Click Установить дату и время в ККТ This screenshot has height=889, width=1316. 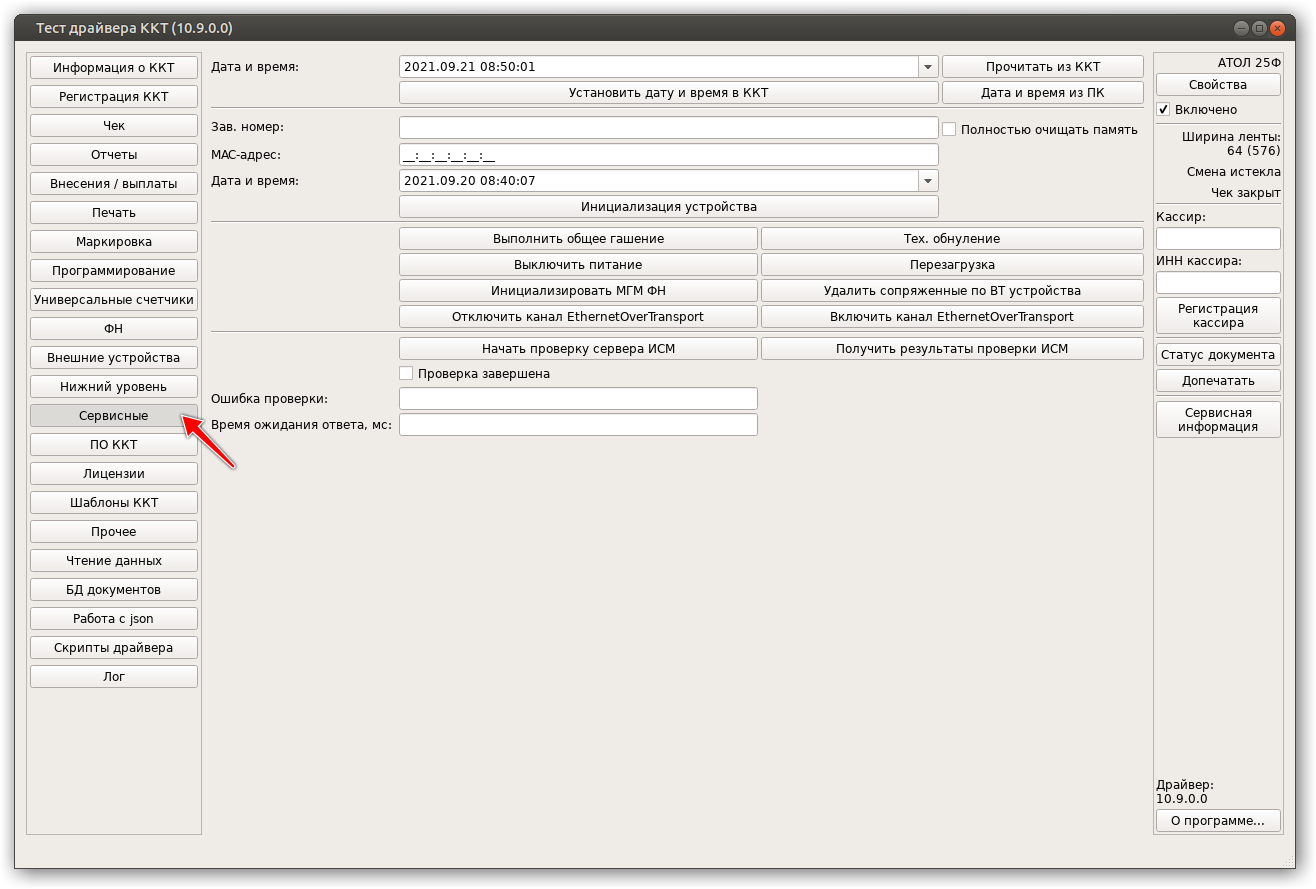(x=669, y=93)
